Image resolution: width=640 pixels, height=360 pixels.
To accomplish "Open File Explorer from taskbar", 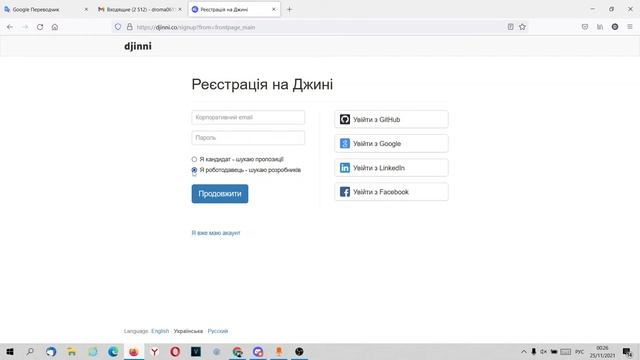I will tap(71, 351).
